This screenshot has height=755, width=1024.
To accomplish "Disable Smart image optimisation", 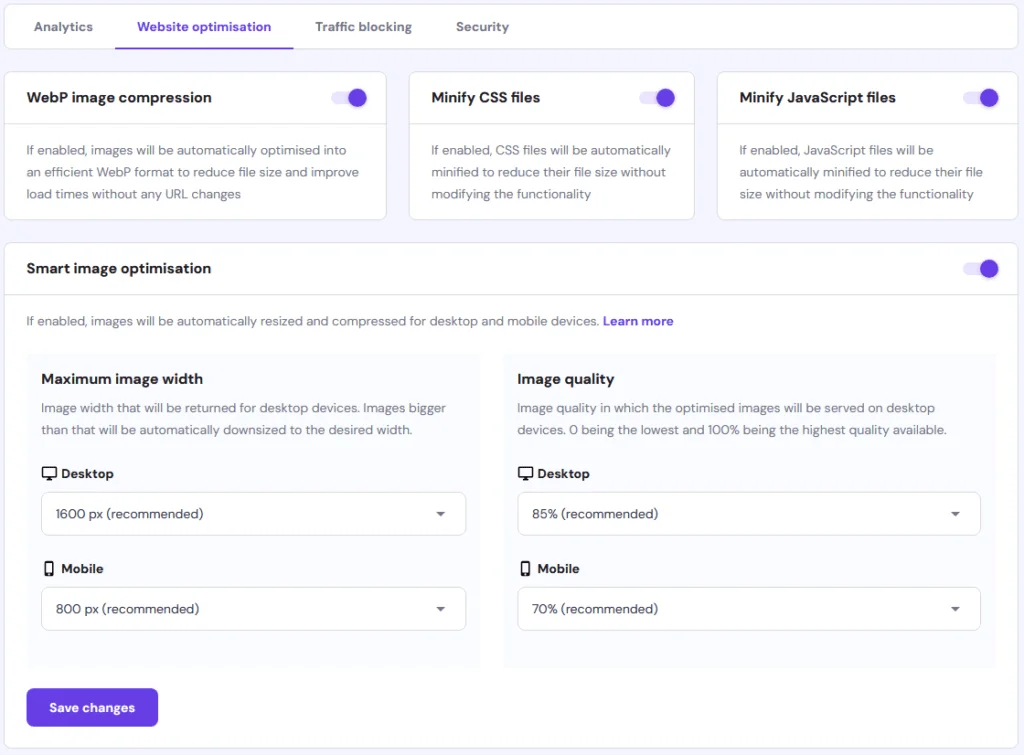I will 981,269.
